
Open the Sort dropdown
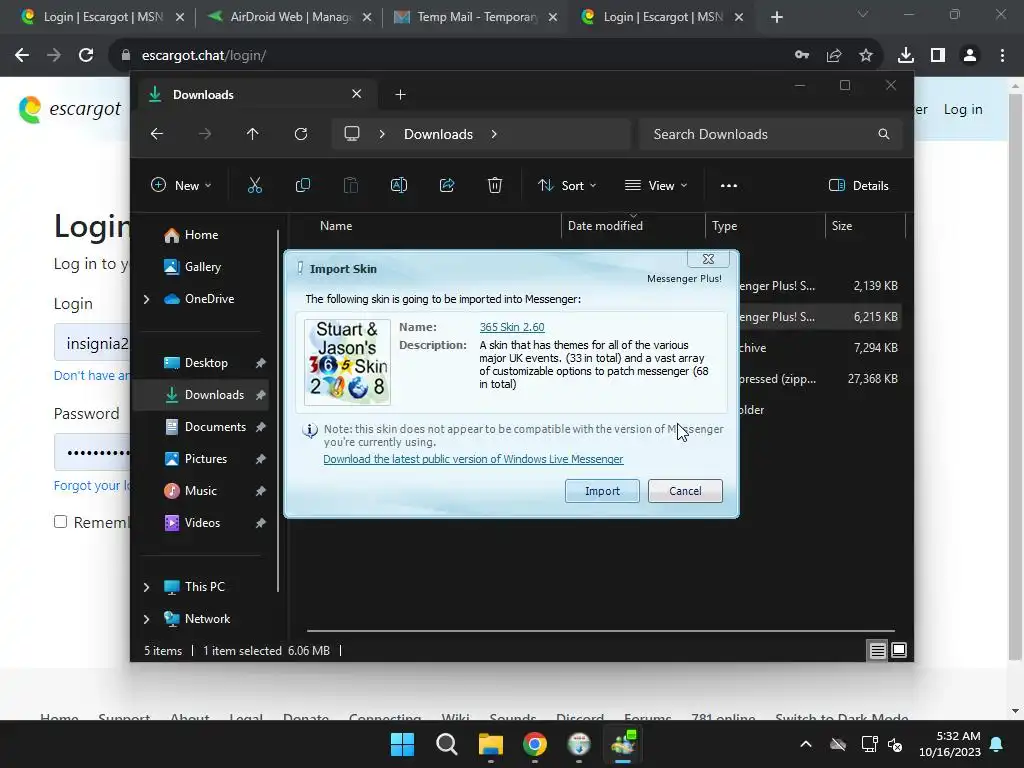pyautogui.click(x=567, y=185)
